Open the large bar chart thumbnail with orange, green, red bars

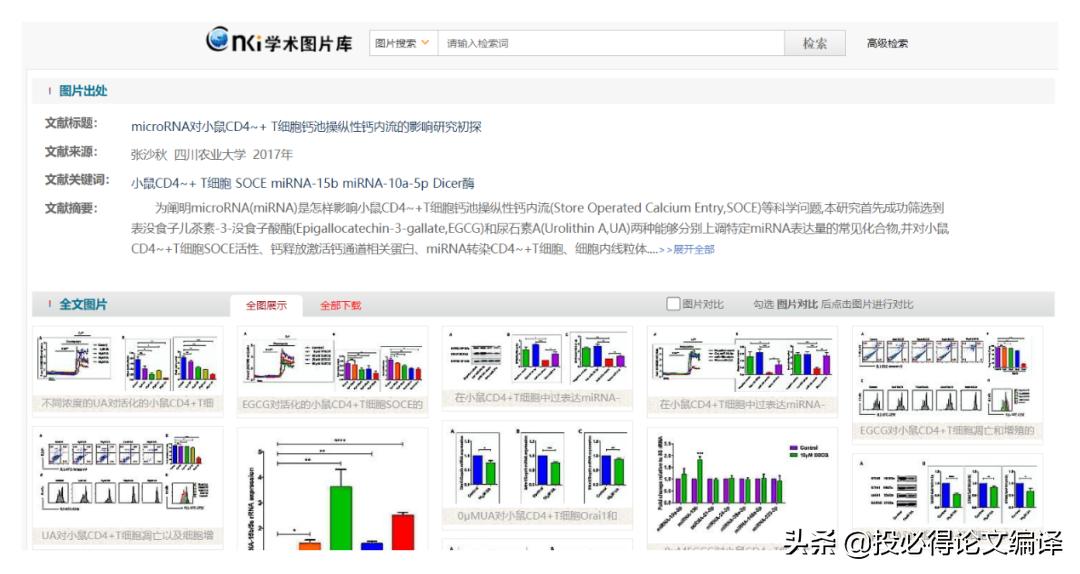pos(333,489)
